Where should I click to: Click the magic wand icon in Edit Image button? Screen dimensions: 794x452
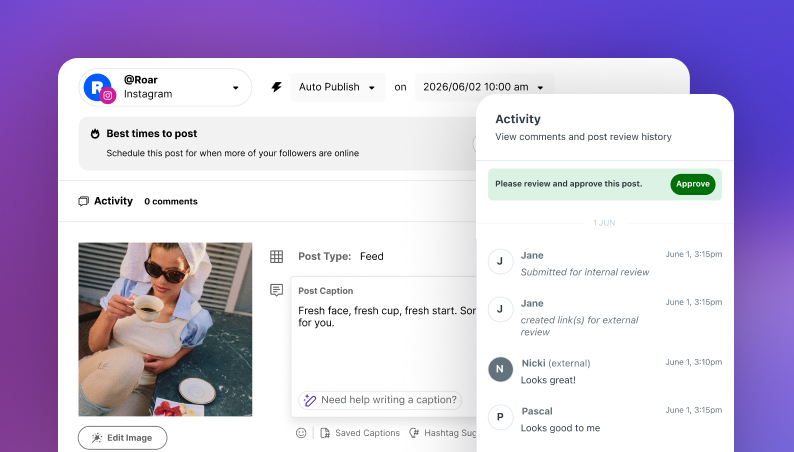[x=96, y=438]
